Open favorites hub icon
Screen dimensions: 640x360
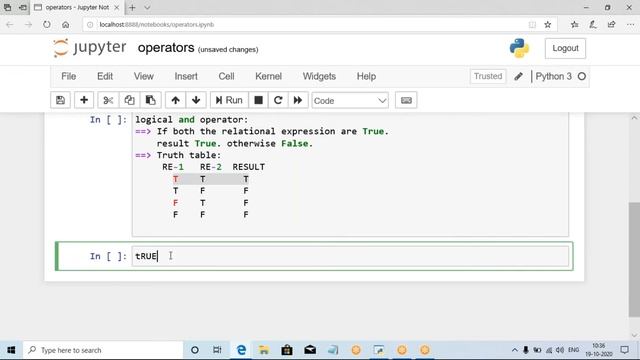(575, 24)
